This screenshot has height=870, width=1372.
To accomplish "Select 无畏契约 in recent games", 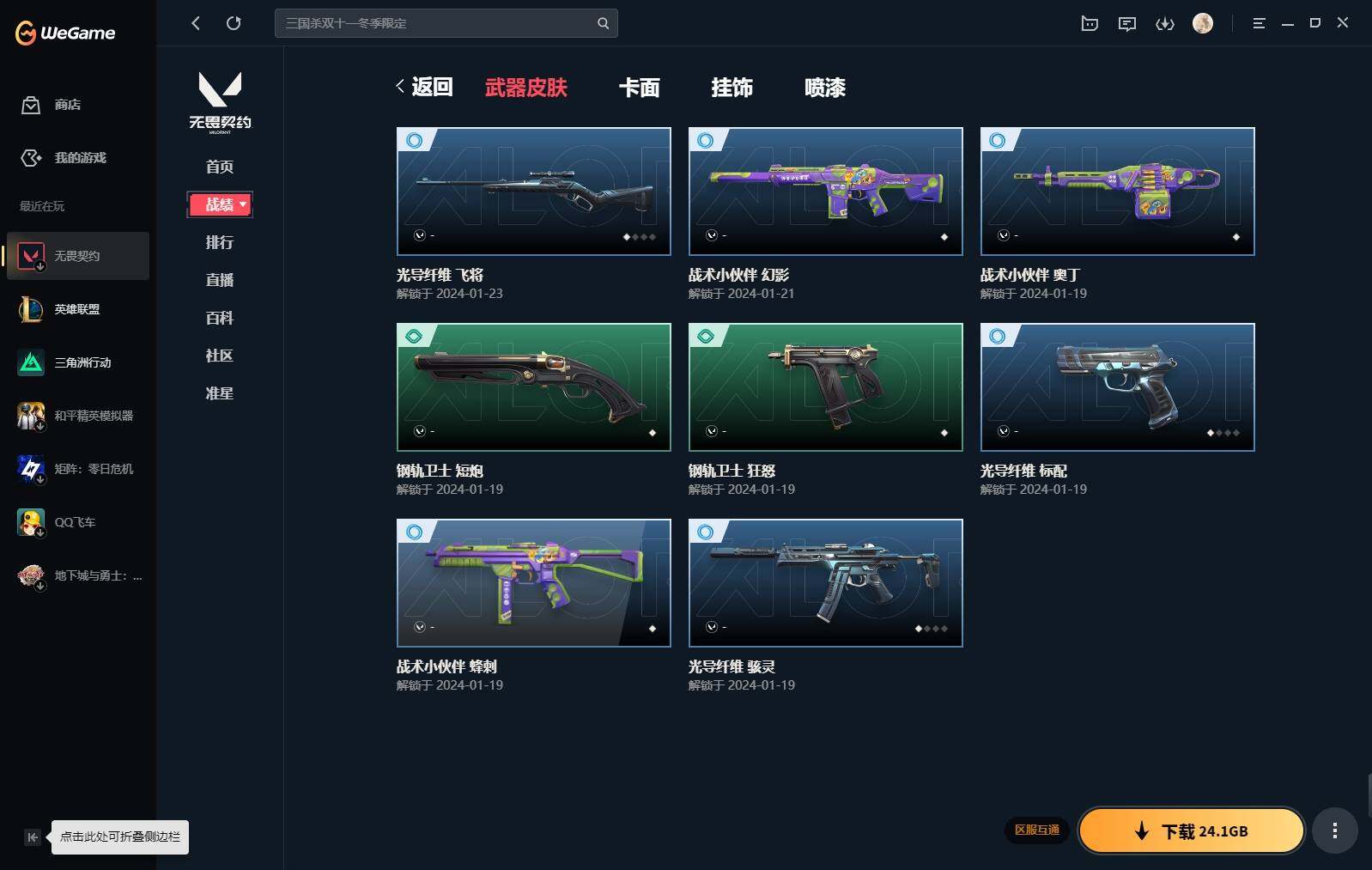I will 78,256.
